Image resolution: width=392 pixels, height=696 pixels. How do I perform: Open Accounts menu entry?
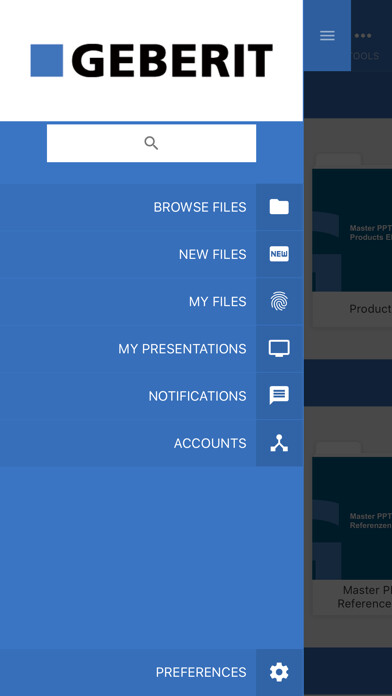[210, 443]
